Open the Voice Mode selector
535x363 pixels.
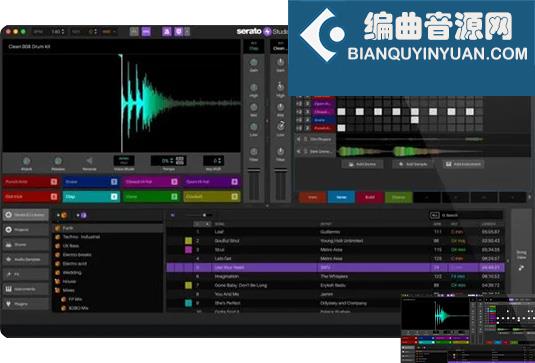pyautogui.click(x=124, y=160)
